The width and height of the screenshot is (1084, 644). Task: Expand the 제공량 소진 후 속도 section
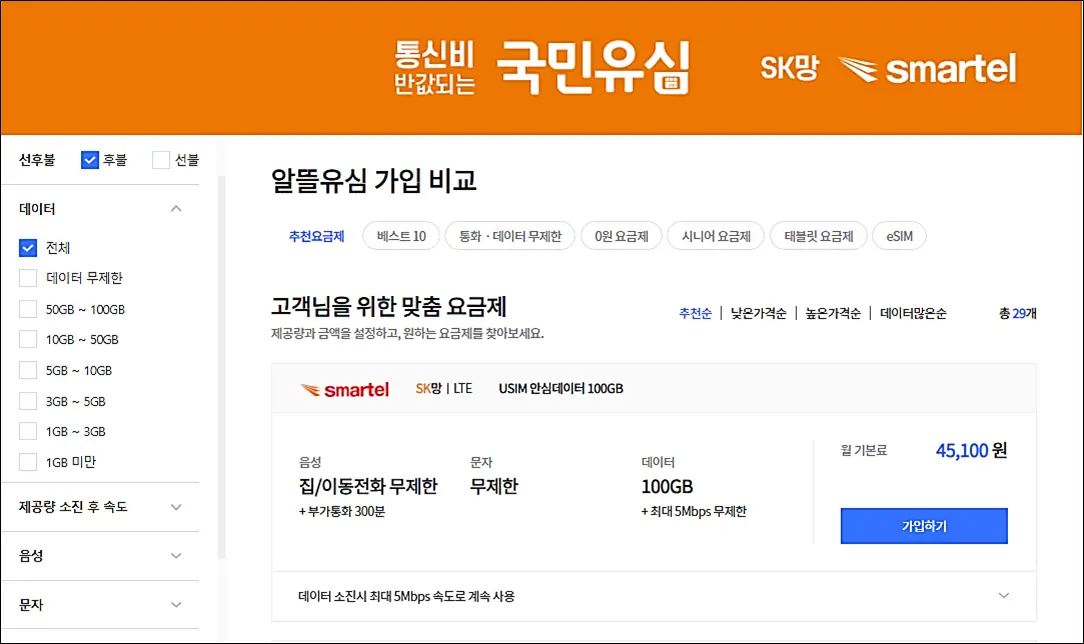[x=176, y=507]
